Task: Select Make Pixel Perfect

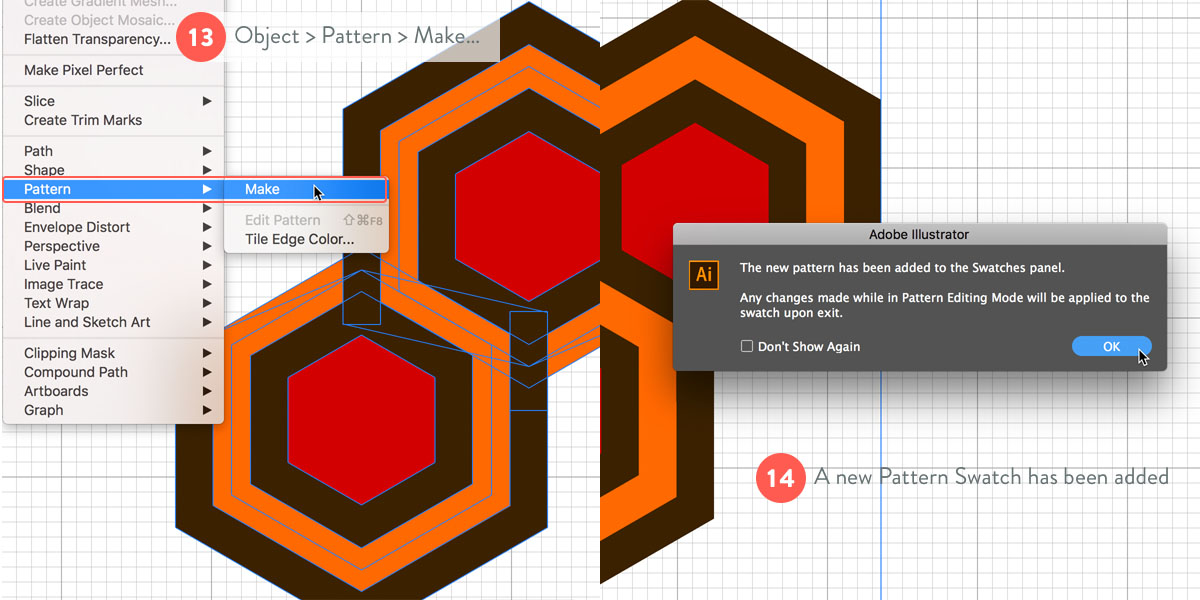Action: point(84,70)
